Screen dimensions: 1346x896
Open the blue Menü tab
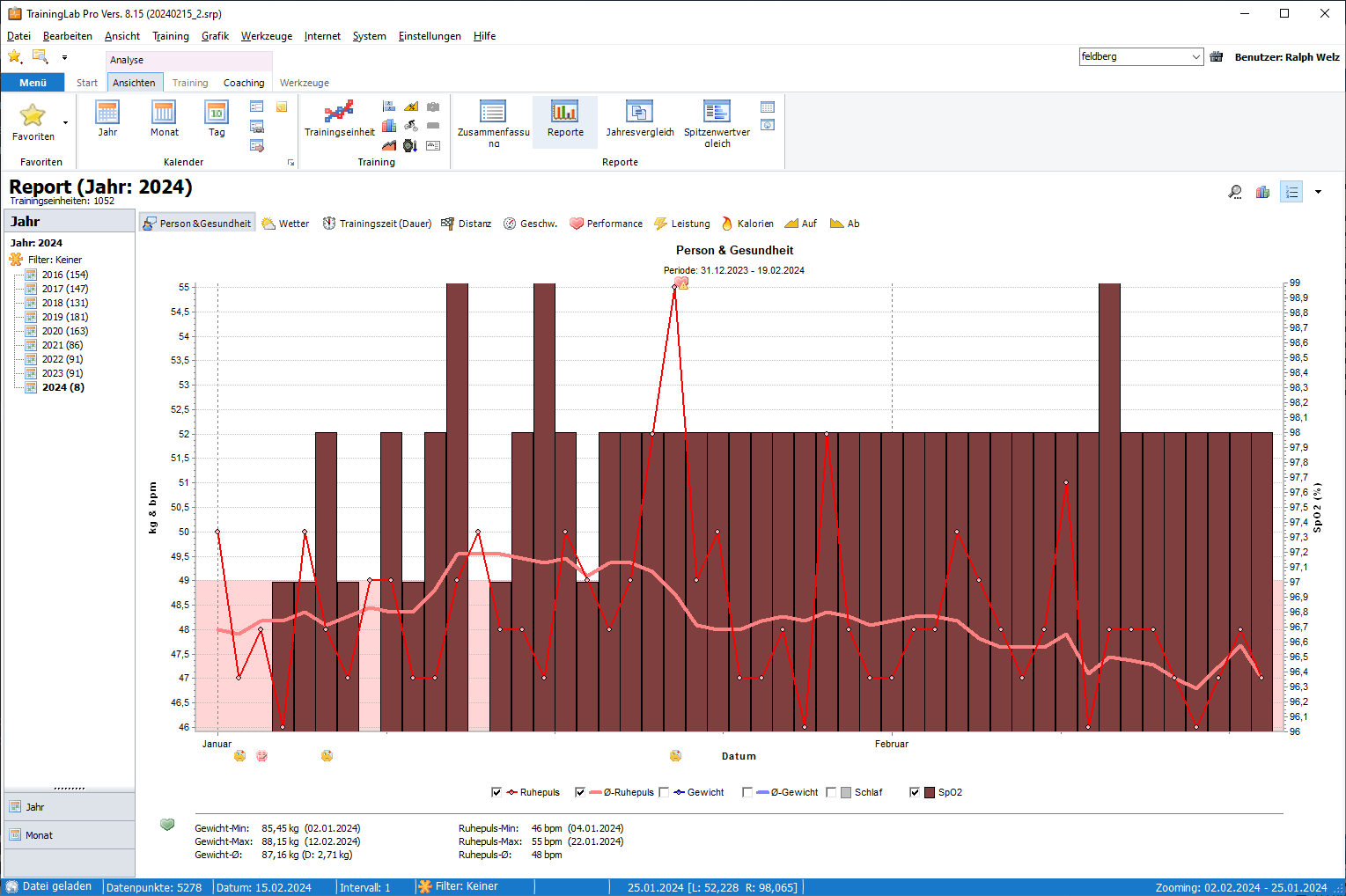point(33,83)
